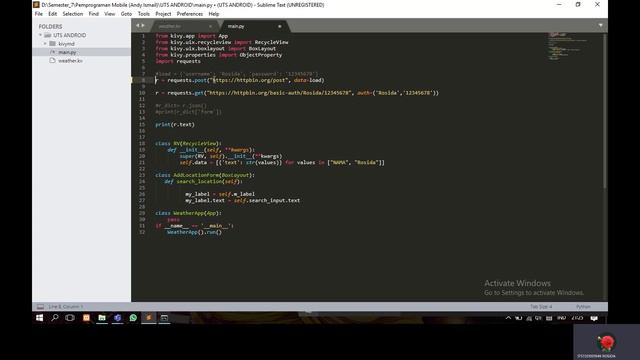The image size is (640, 360).
Task: Open Task View on the taskbar
Action: pyautogui.click(x=70, y=318)
